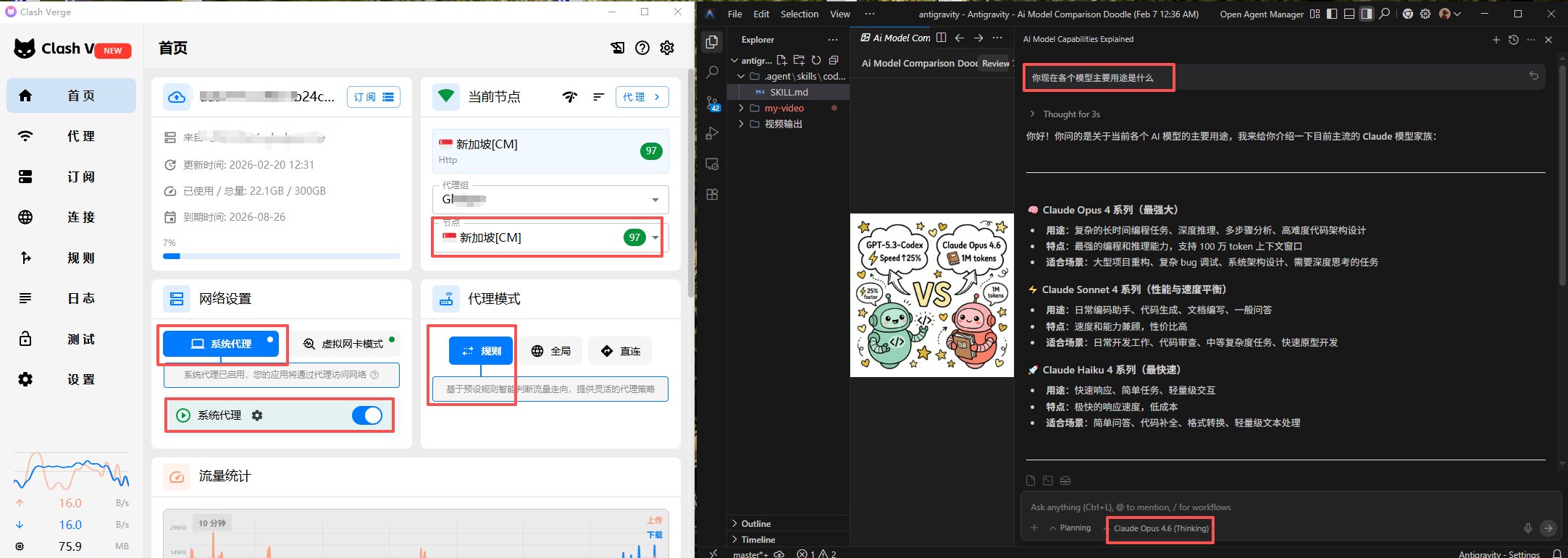Open Clash Verge settings gear in header
The height and width of the screenshot is (558, 1568).
pyautogui.click(x=667, y=48)
